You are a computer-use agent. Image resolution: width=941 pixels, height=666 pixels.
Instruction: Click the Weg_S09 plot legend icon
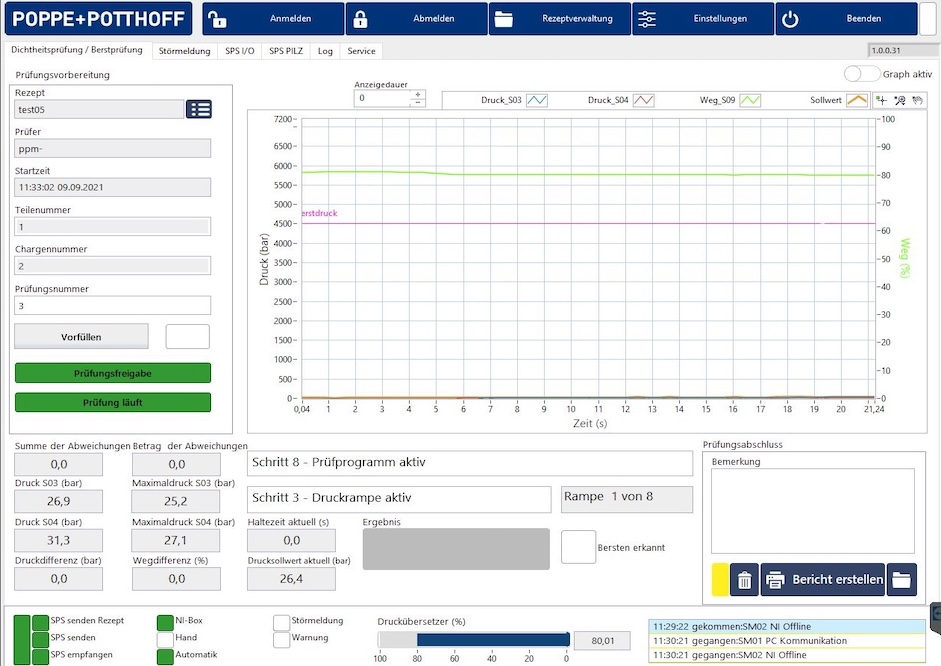click(749, 100)
